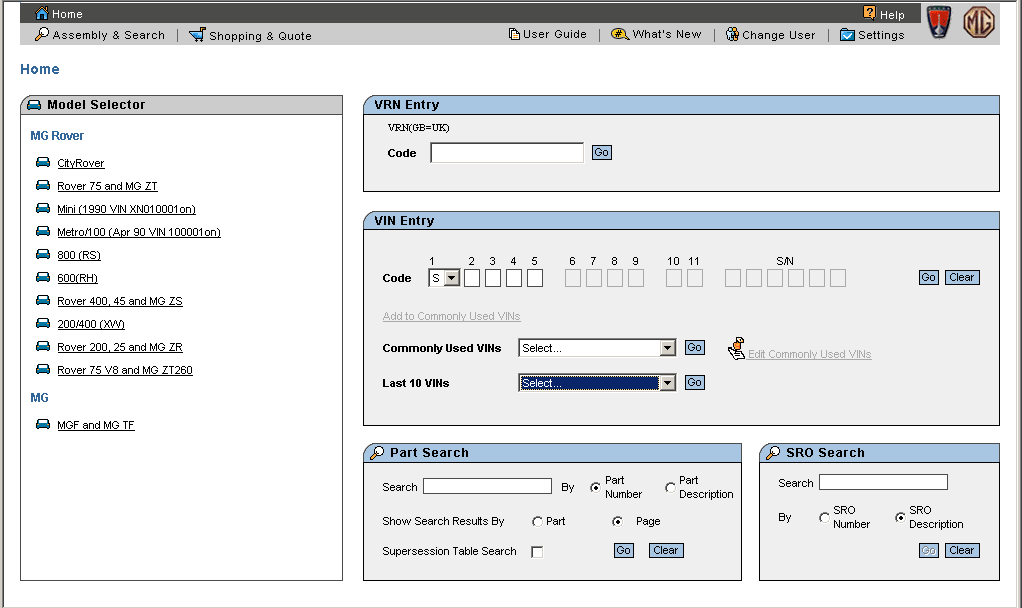1022x608 pixels.
Task: Click the VRN Code input field
Action: tap(507, 152)
